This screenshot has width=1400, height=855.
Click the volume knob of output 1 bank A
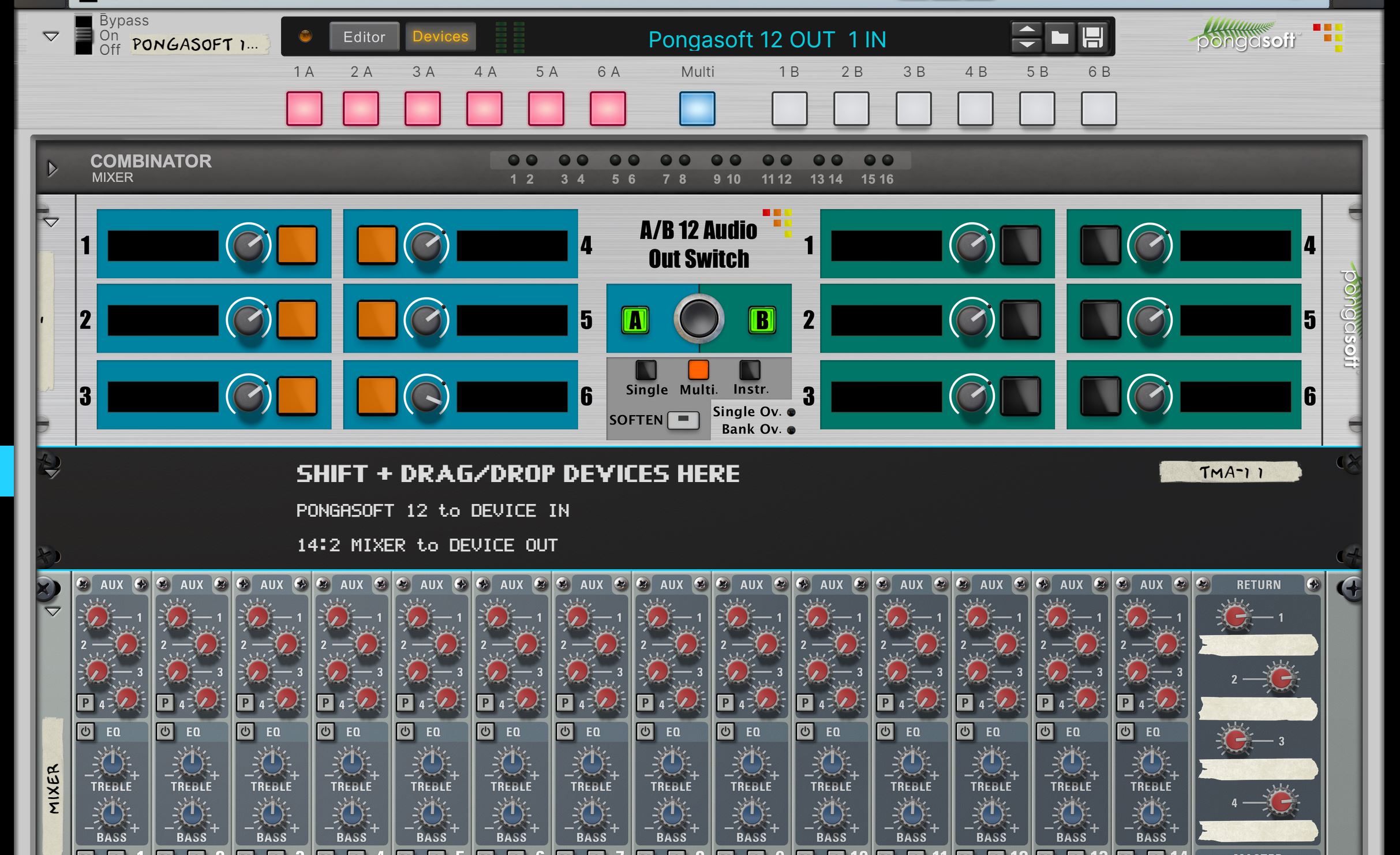249,245
